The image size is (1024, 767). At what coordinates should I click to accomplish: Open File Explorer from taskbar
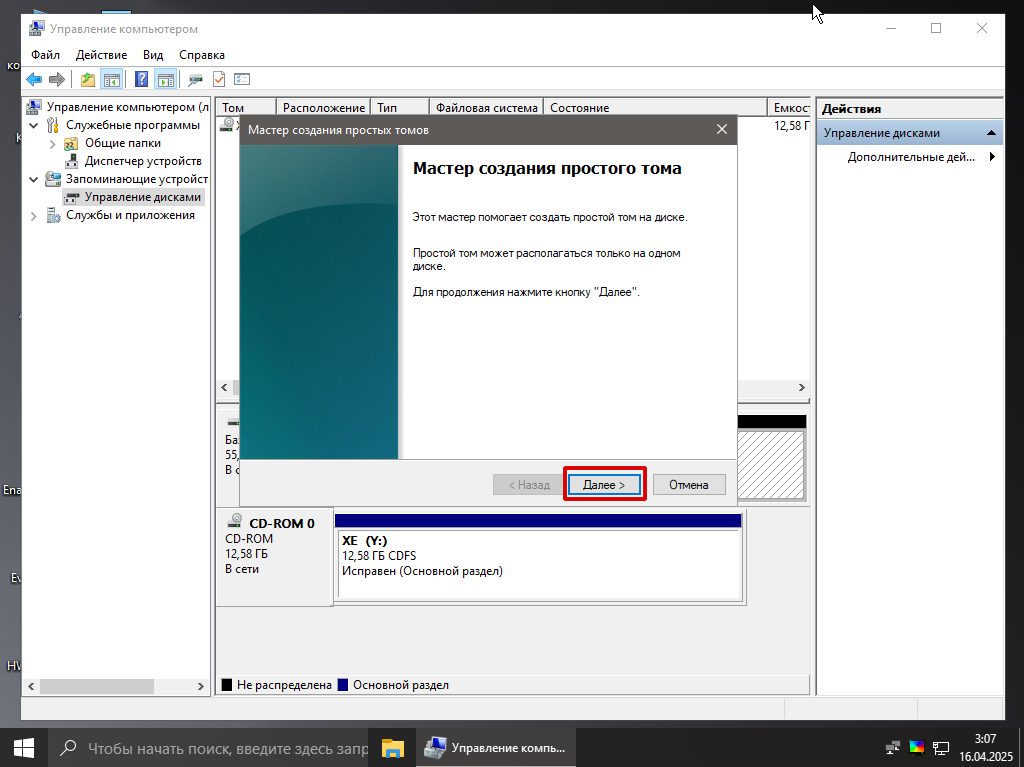tap(392, 748)
